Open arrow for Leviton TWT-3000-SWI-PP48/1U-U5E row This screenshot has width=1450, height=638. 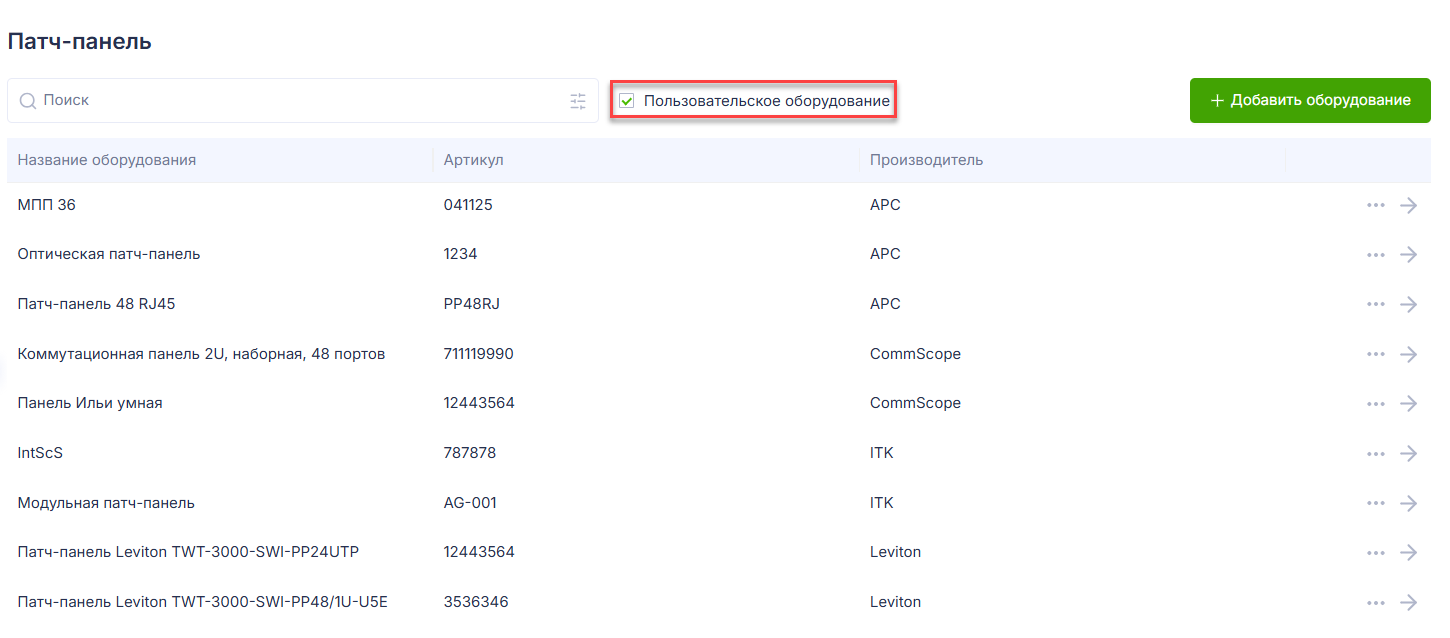coord(1409,602)
